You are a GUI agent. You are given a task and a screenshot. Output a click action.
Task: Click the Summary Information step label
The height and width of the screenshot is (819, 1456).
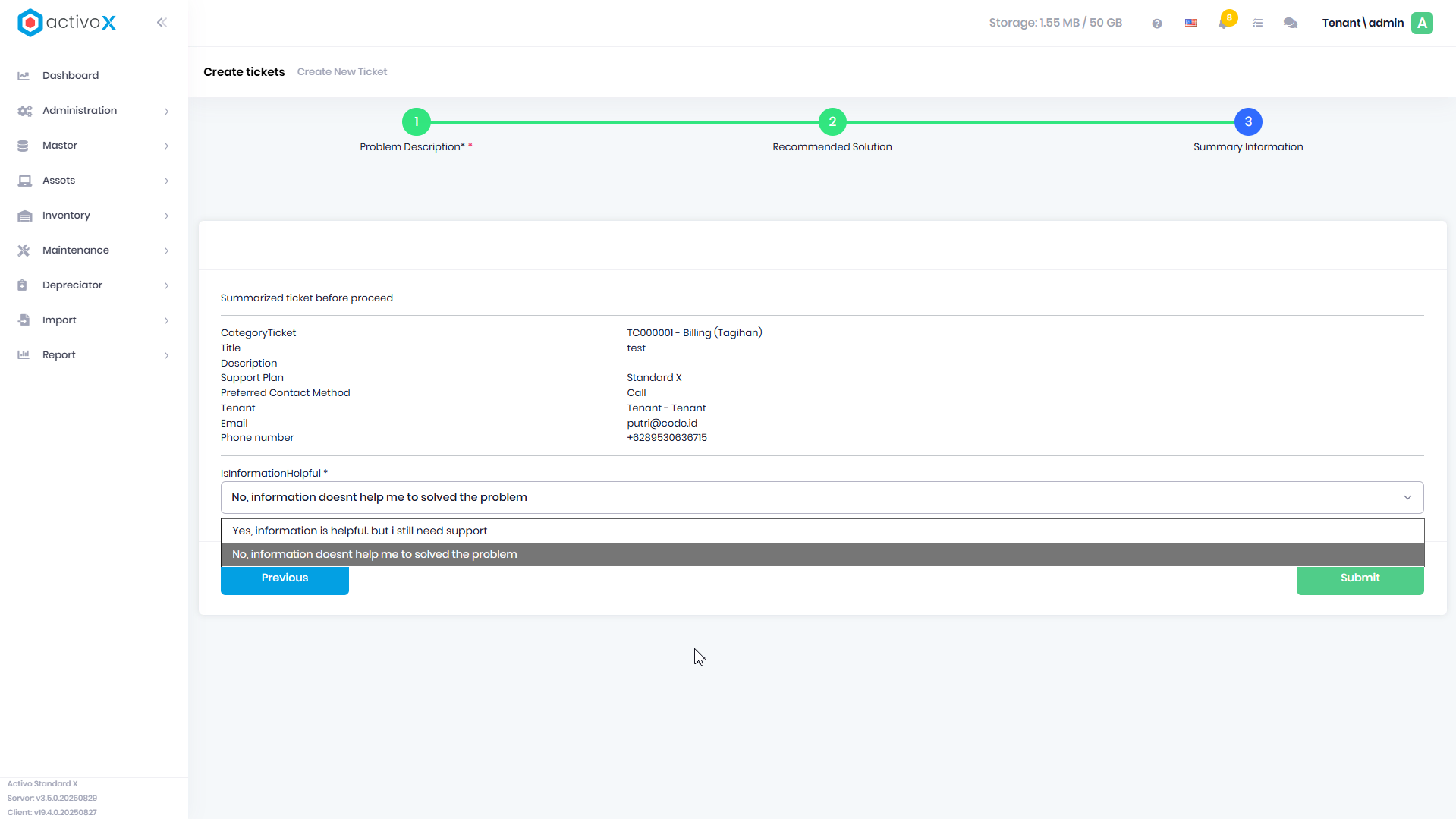[1248, 147]
